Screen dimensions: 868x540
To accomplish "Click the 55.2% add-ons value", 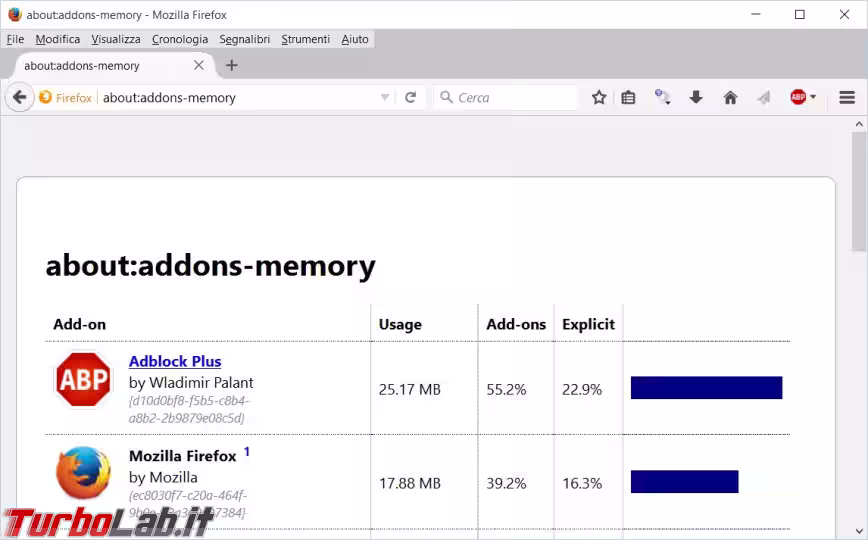I will pyautogui.click(x=506, y=389).
